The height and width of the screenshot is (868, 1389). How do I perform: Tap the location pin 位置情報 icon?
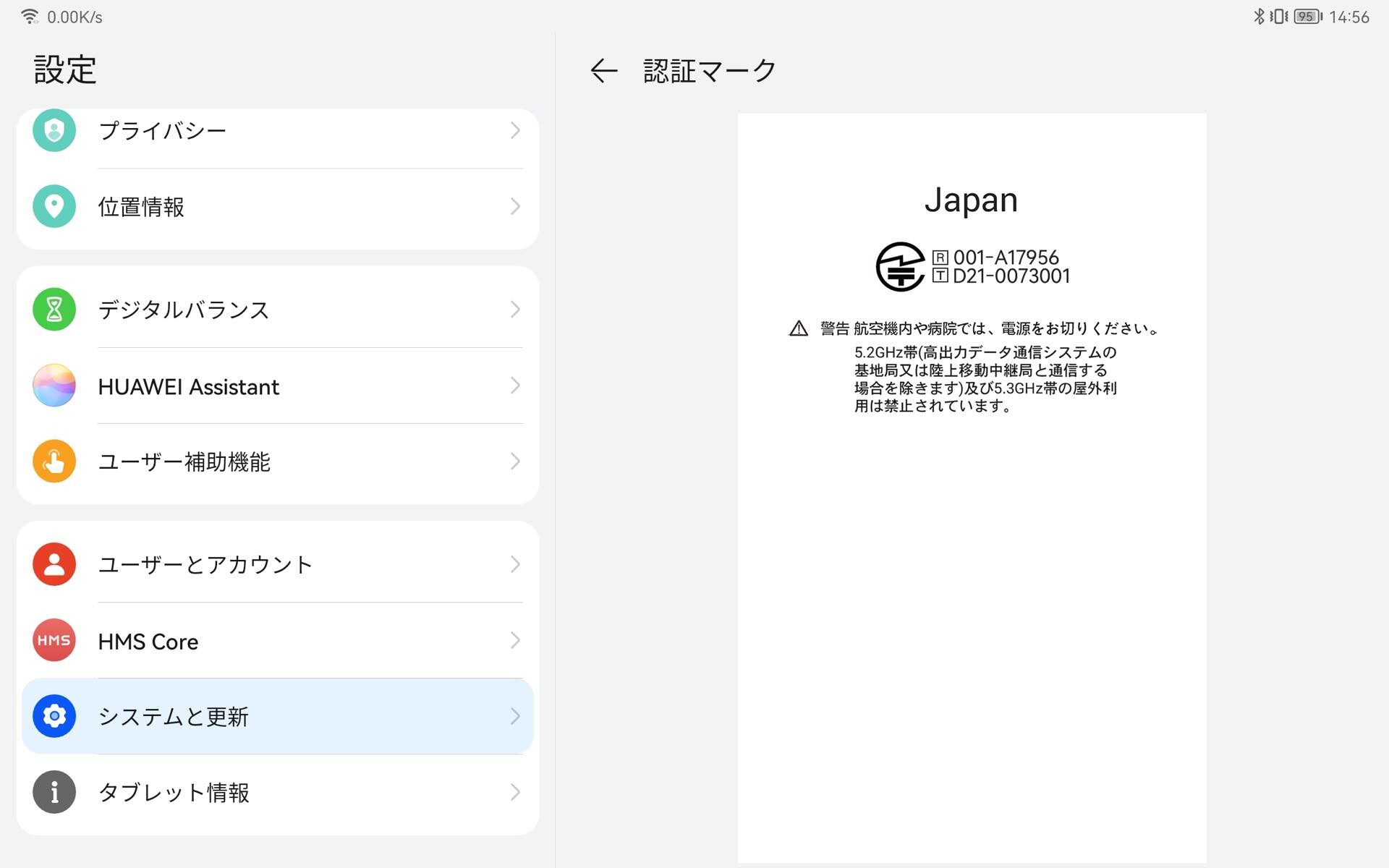point(54,206)
